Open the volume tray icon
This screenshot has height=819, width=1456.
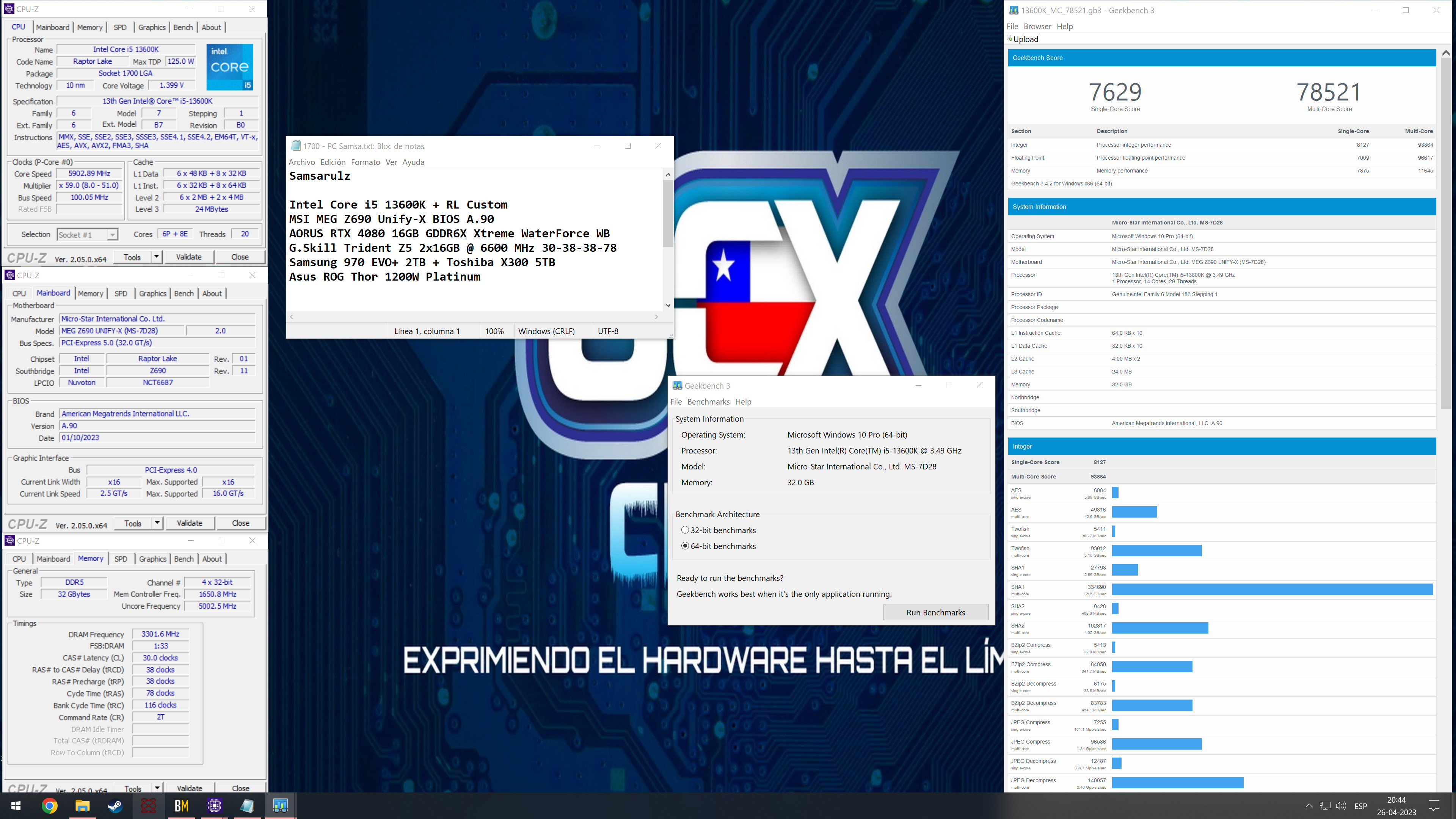[1341, 805]
